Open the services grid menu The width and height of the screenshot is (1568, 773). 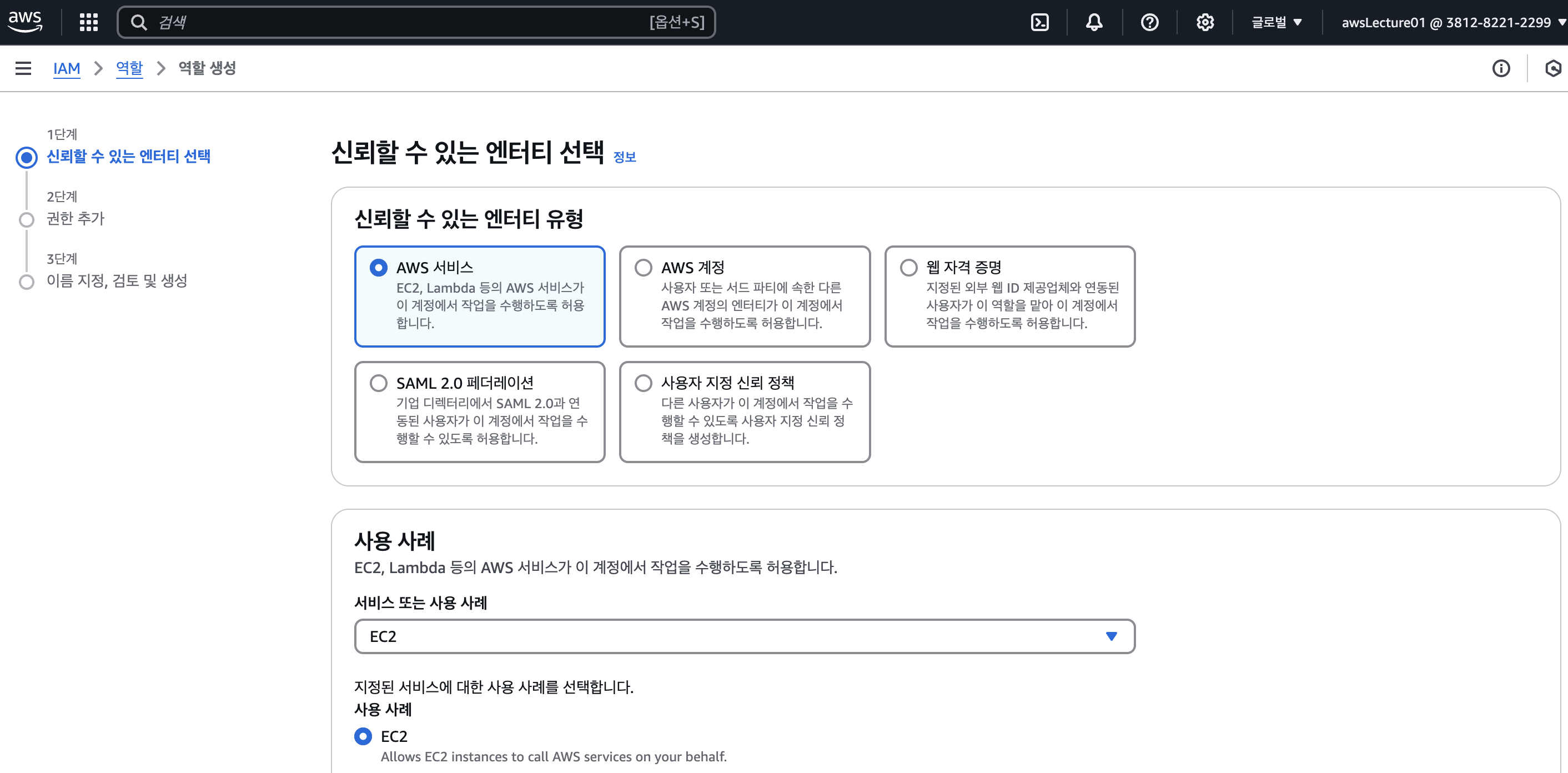pos(89,23)
